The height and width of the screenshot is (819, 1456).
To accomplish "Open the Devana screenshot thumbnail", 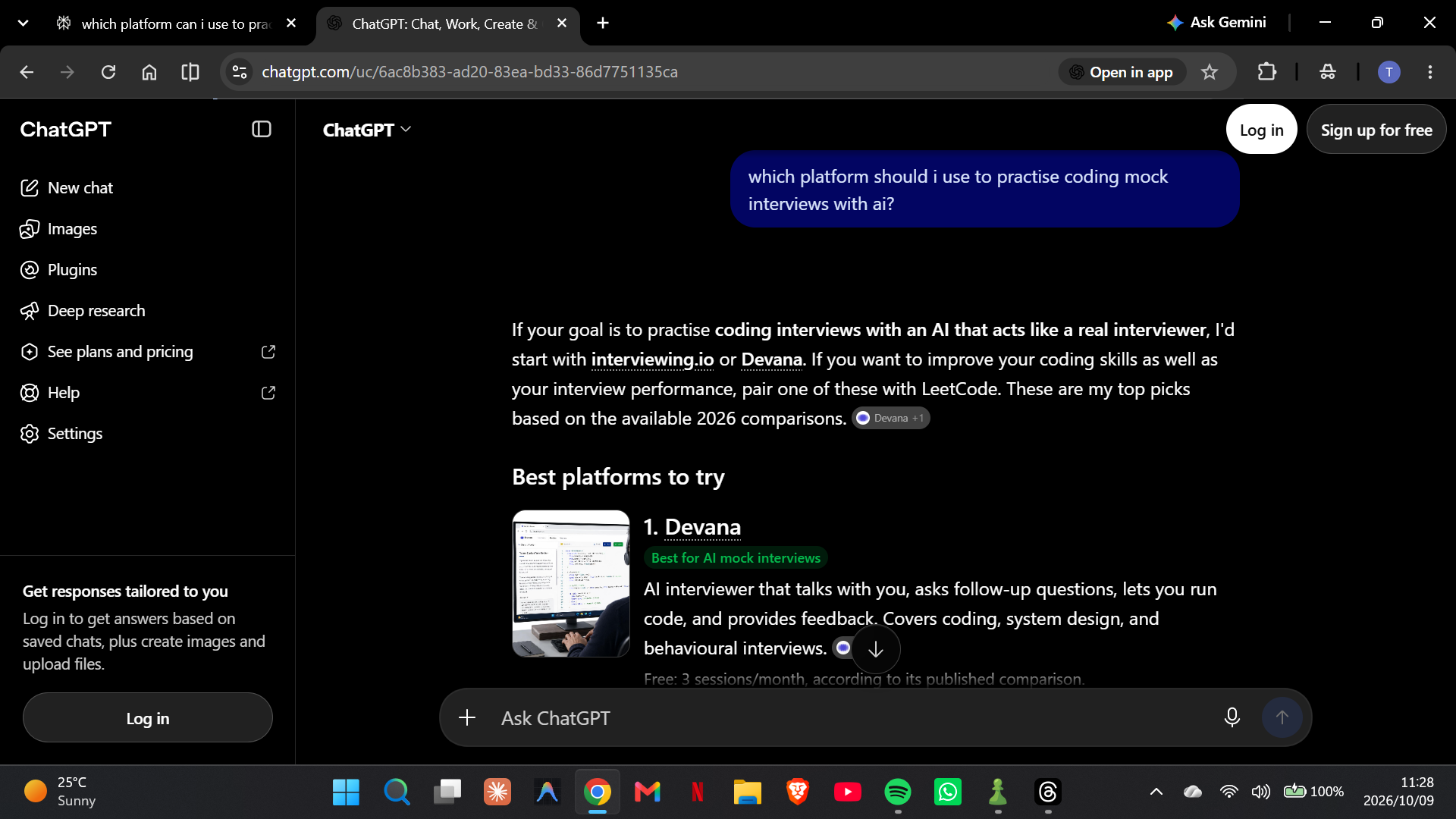I will click(x=571, y=583).
